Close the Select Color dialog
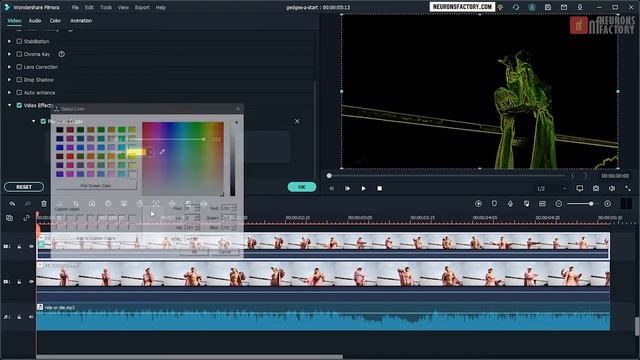640x360 pixels. 238,109
